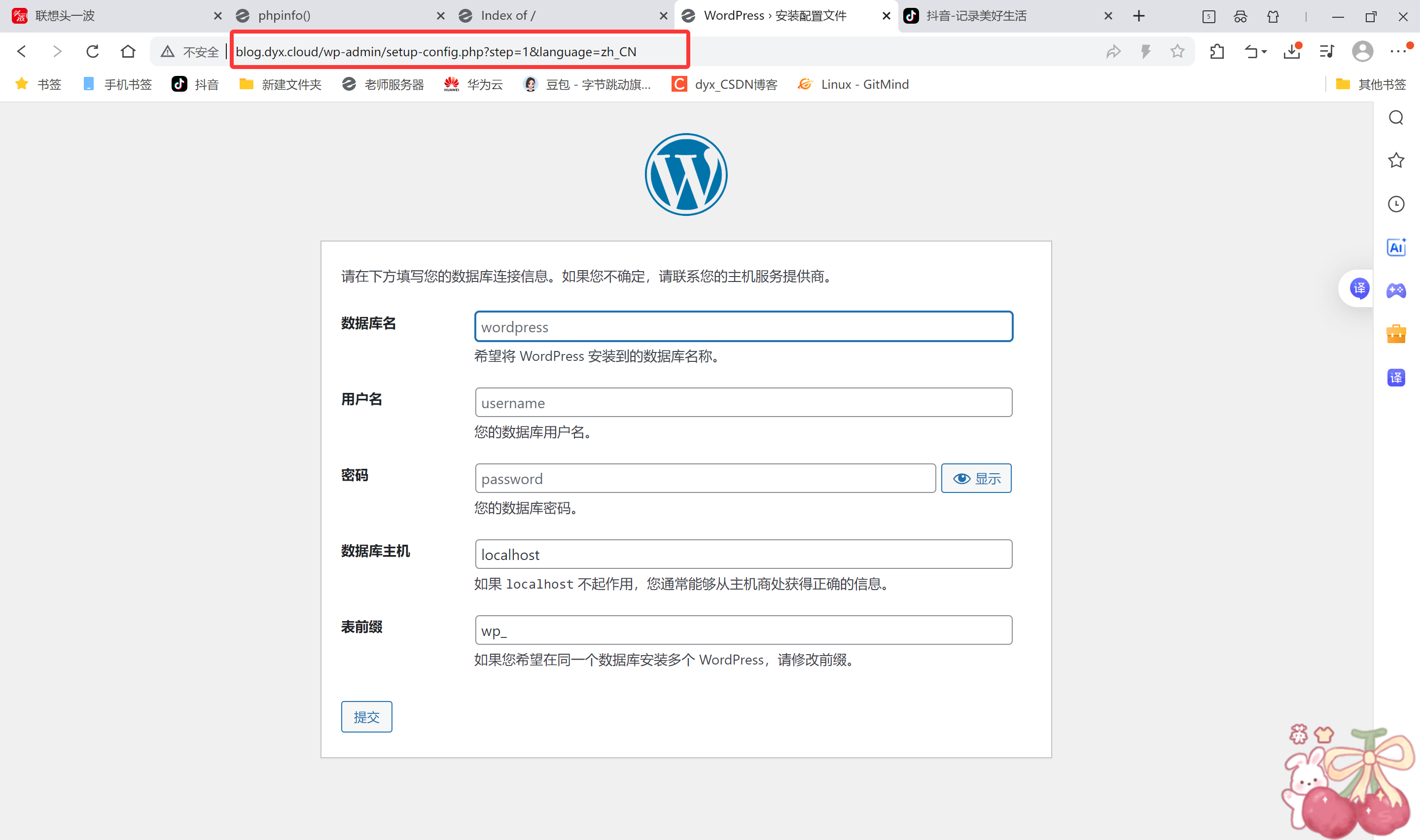
Task: Open the sidebar history clock icon
Action: click(1396, 204)
